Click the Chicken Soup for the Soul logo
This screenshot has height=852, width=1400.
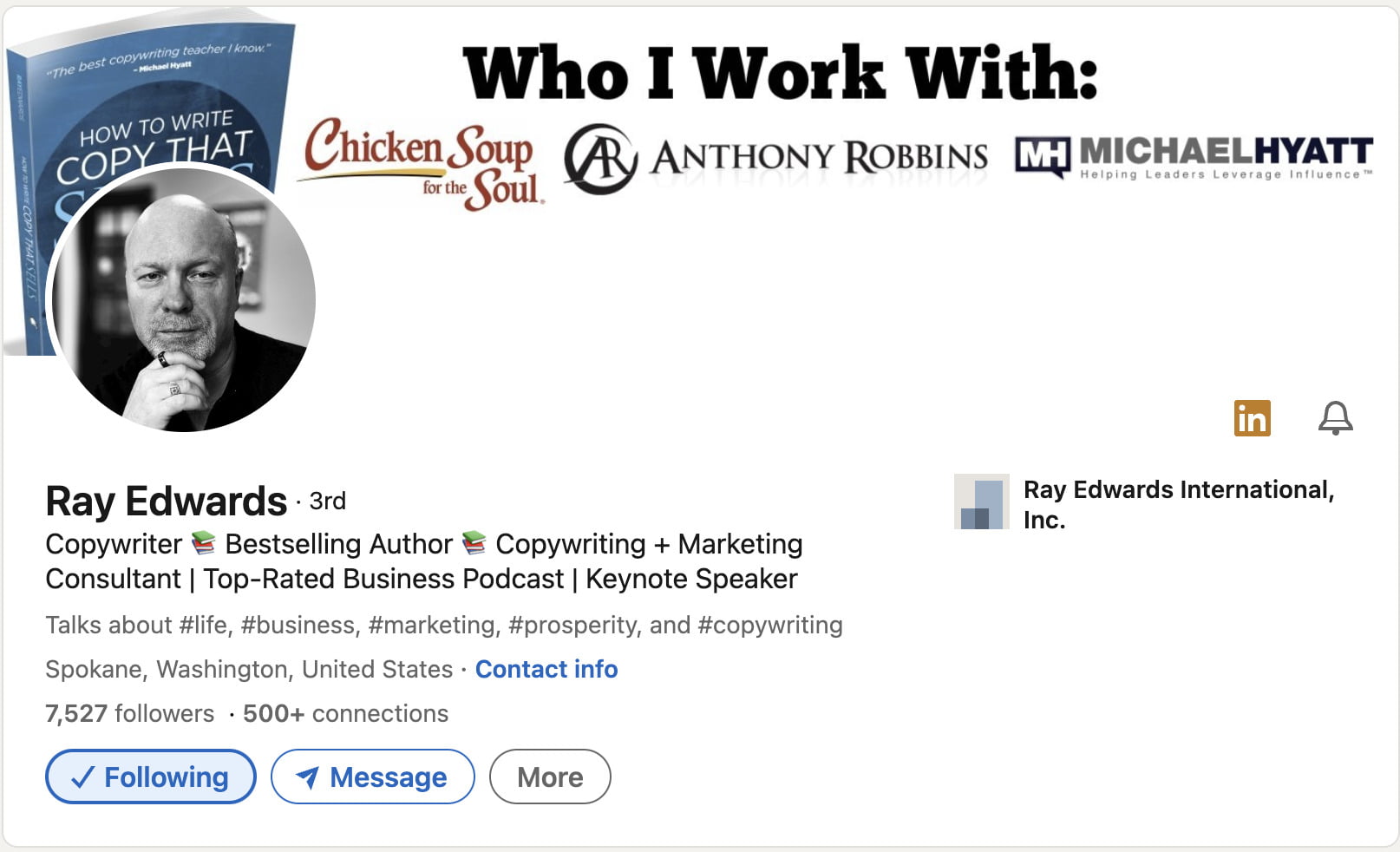tap(422, 164)
